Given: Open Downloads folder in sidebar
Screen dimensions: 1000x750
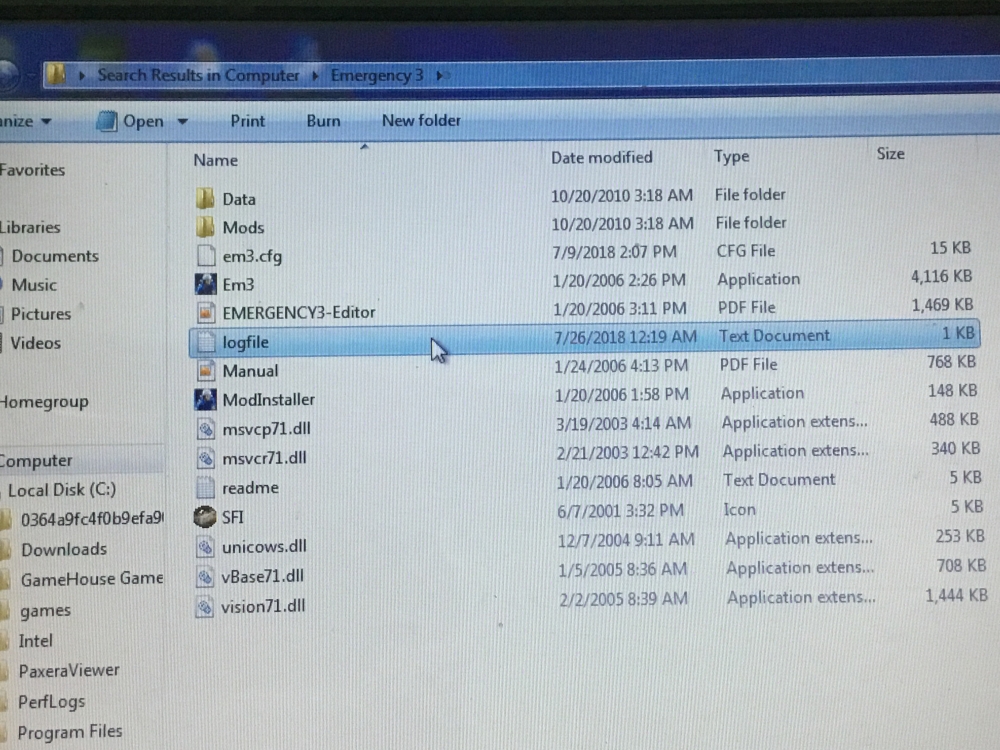Looking at the screenshot, I should tap(64, 548).
